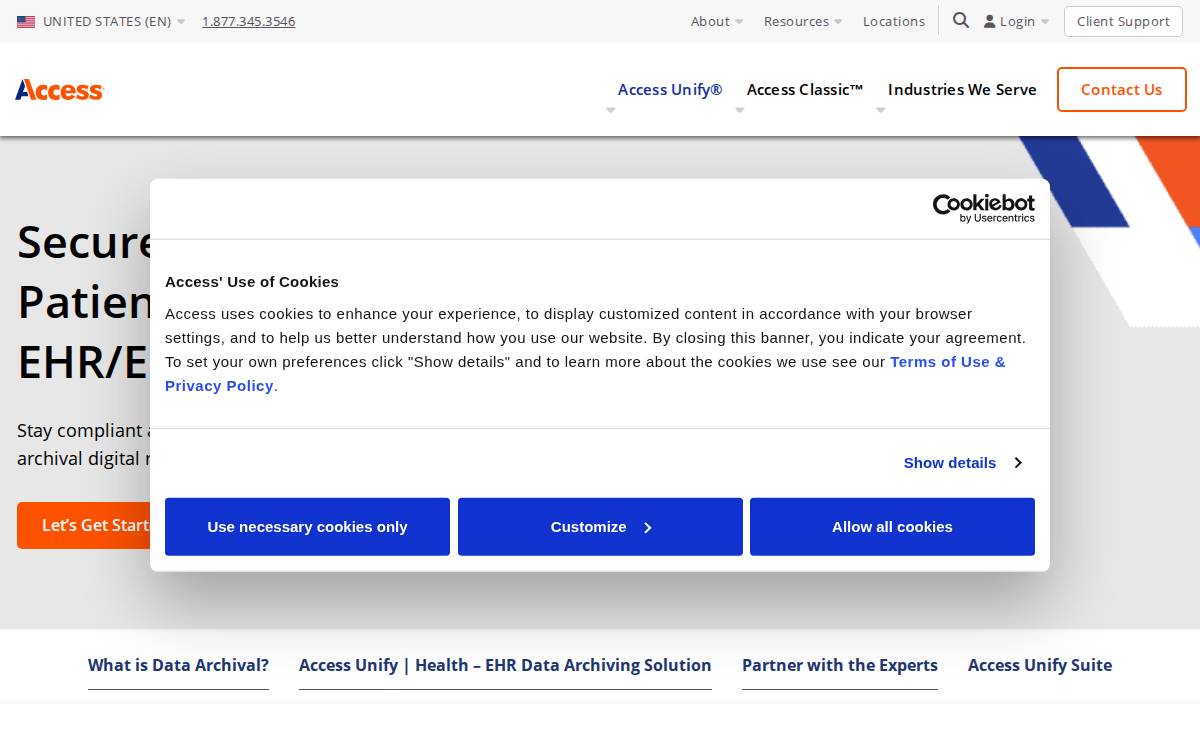Open the Access Classic™ menu
1200x750 pixels.
[x=805, y=90]
